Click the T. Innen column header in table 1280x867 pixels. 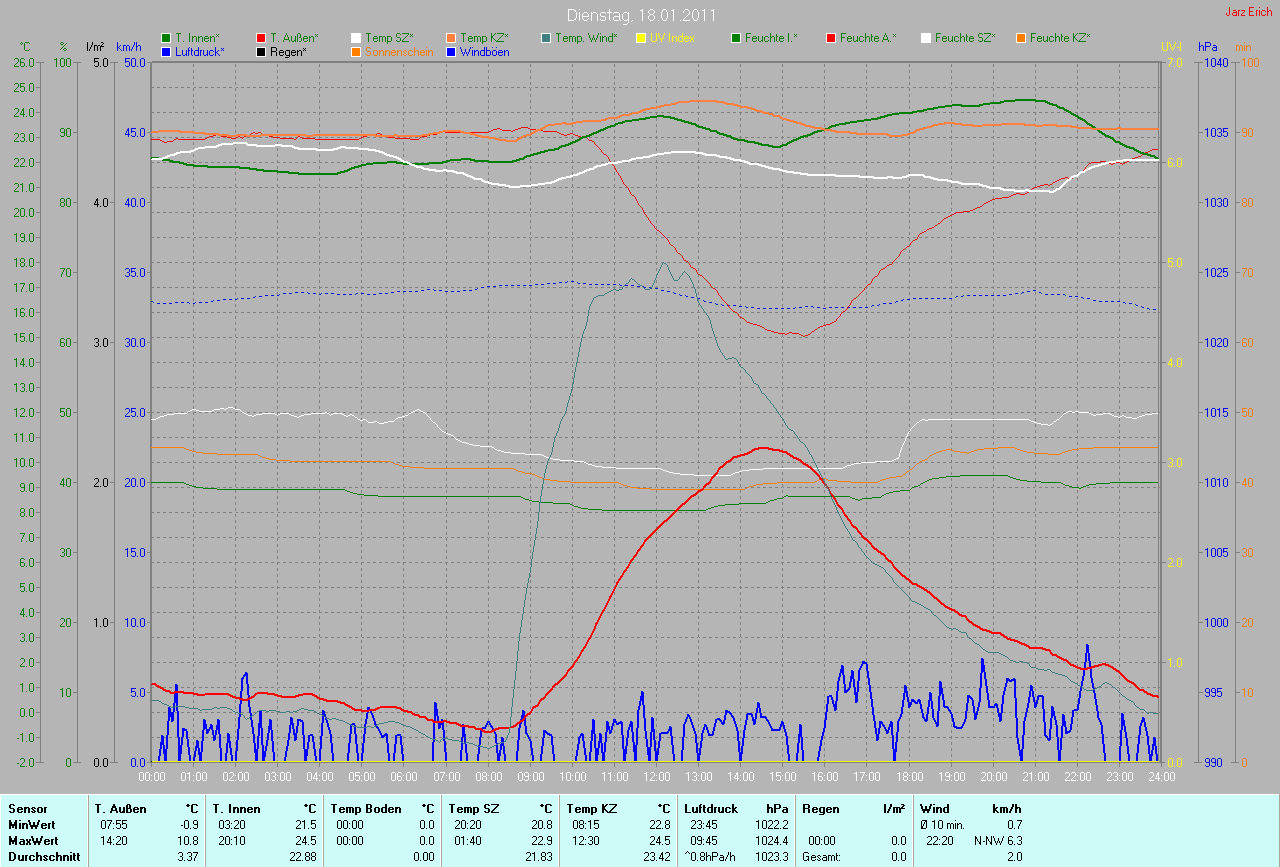[x=236, y=809]
